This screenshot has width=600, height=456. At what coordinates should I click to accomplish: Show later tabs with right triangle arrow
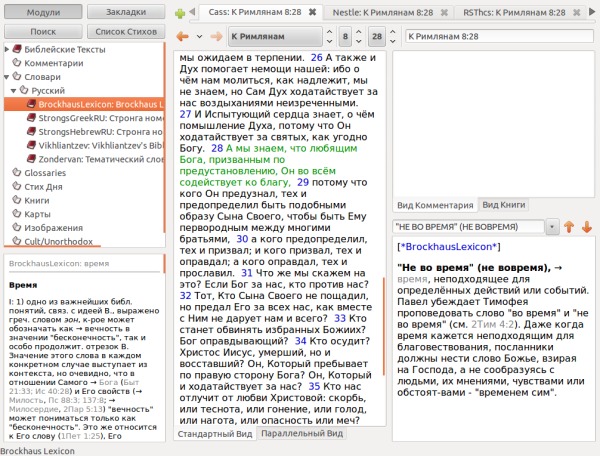tap(592, 12)
